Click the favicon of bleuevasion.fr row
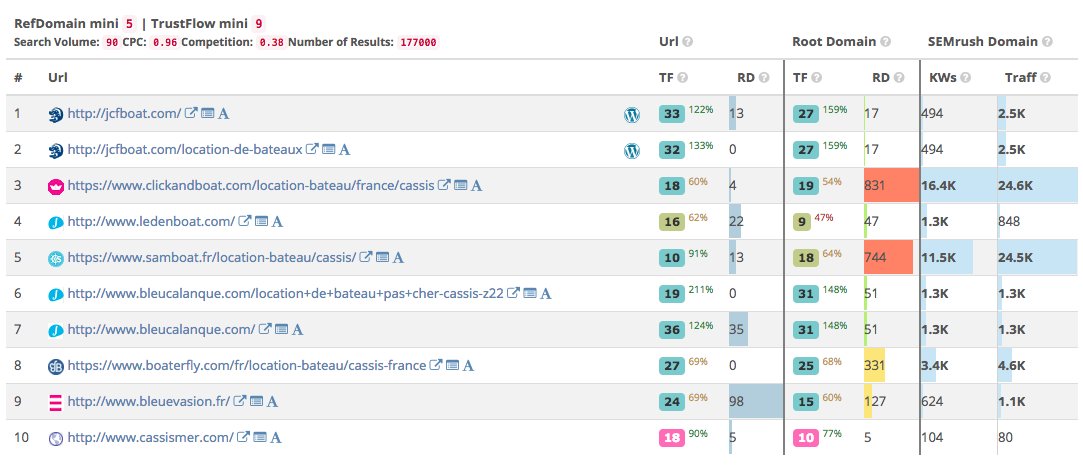Image resolution: width=1083 pixels, height=471 pixels. point(56,401)
